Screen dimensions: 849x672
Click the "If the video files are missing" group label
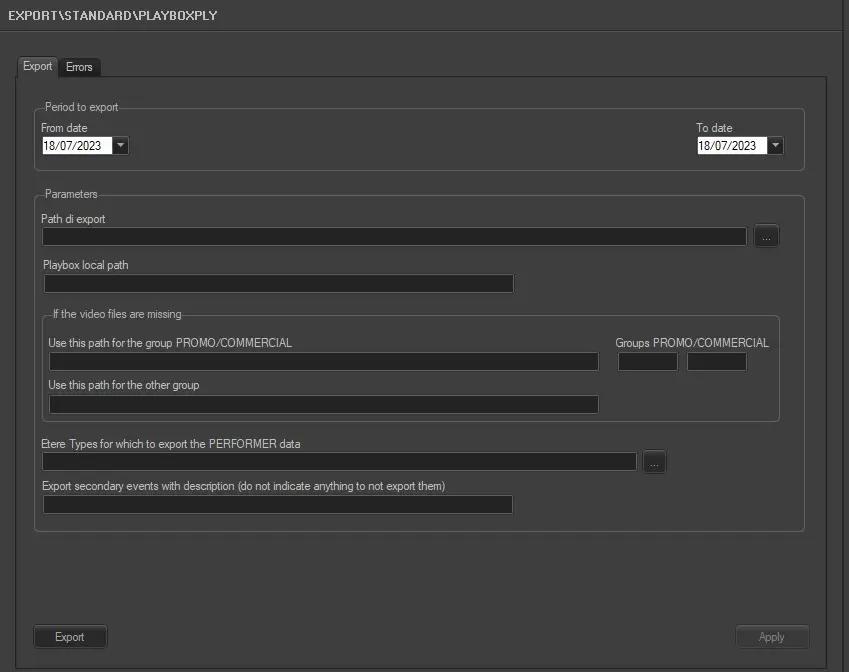(117, 314)
